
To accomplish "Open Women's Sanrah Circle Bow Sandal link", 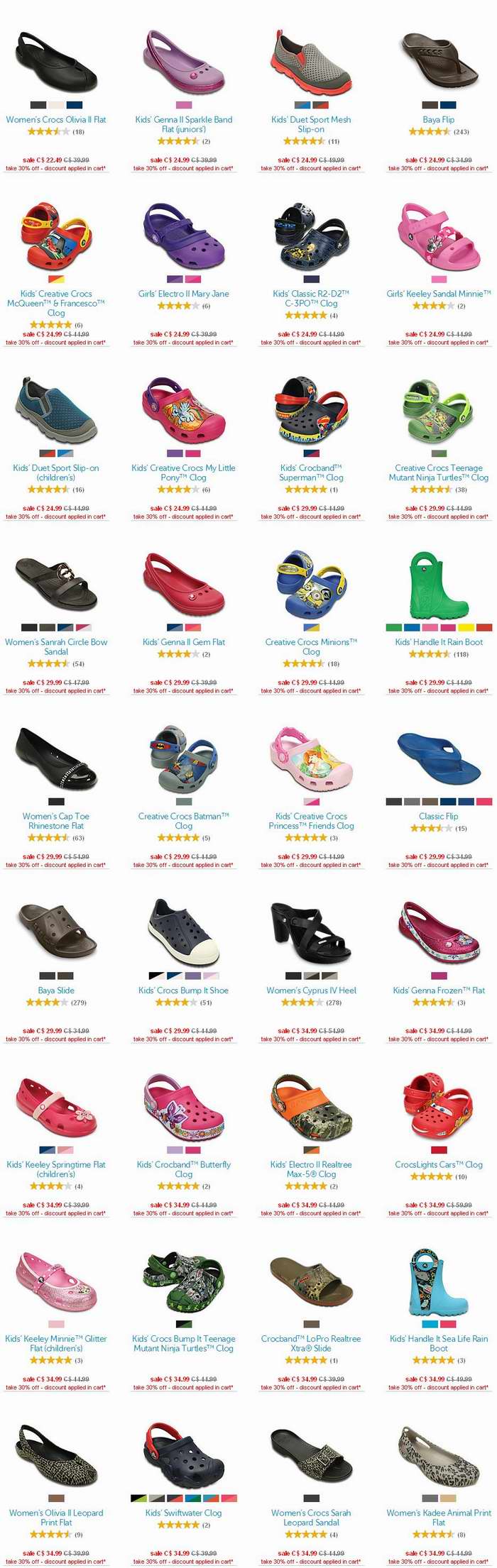I will pyautogui.click(x=56, y=646).
